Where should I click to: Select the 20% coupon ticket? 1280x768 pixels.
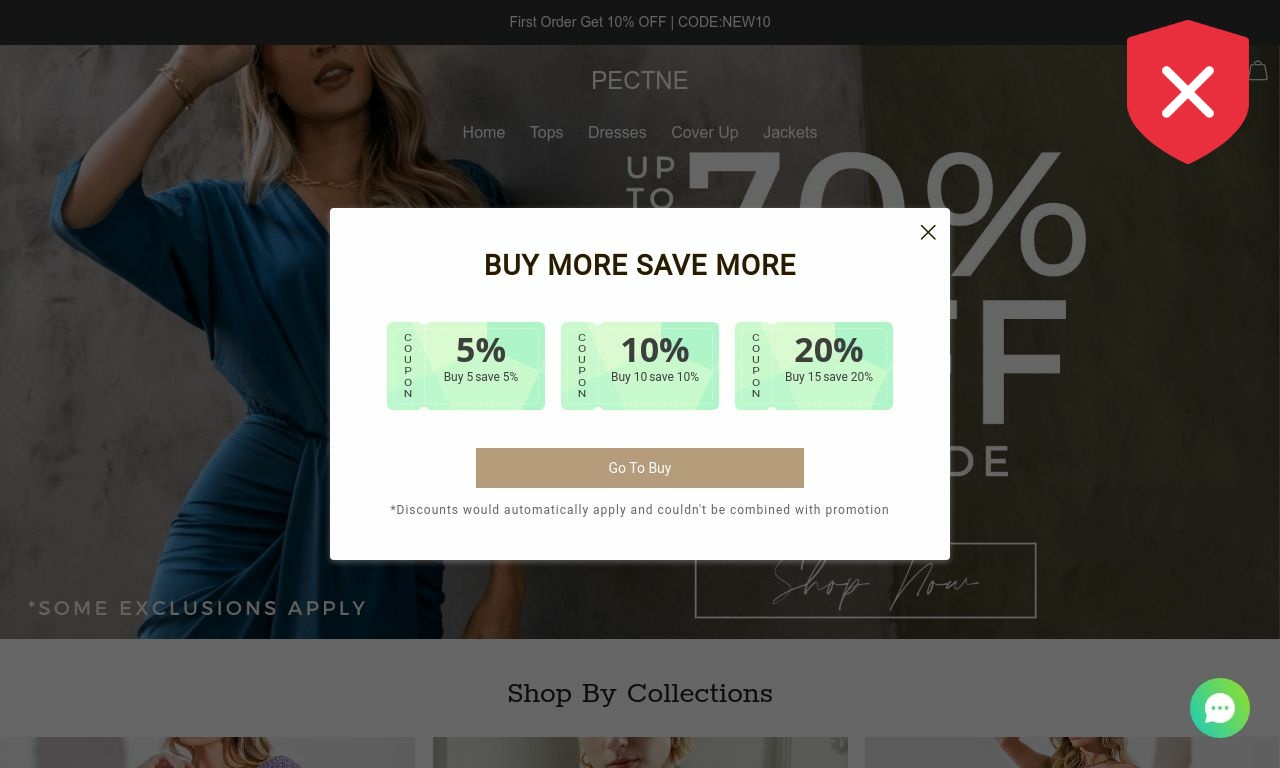814,366
